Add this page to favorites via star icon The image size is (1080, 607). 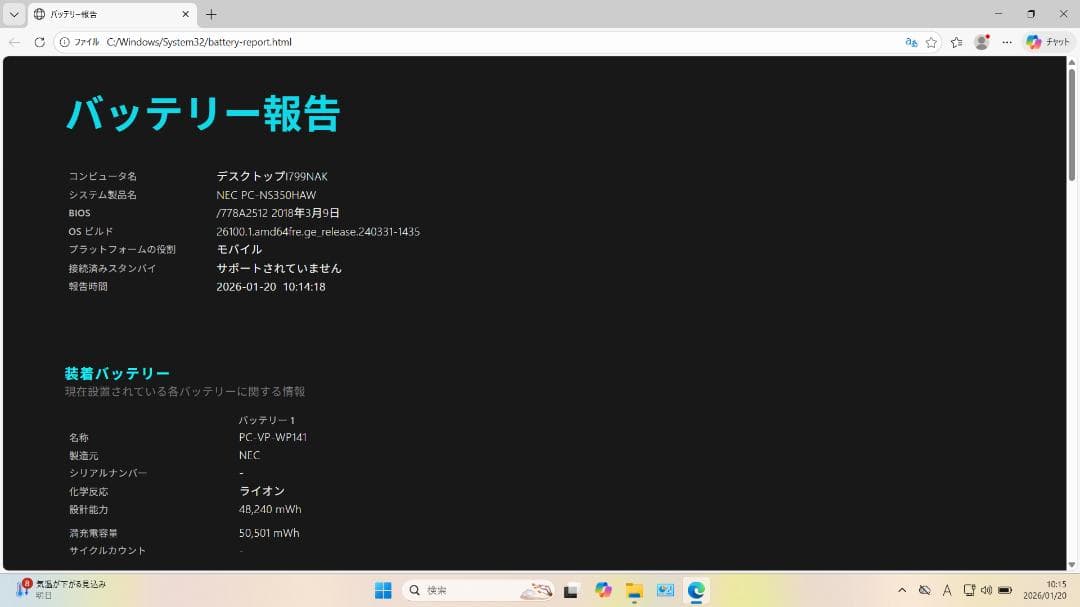click(932, 42)
